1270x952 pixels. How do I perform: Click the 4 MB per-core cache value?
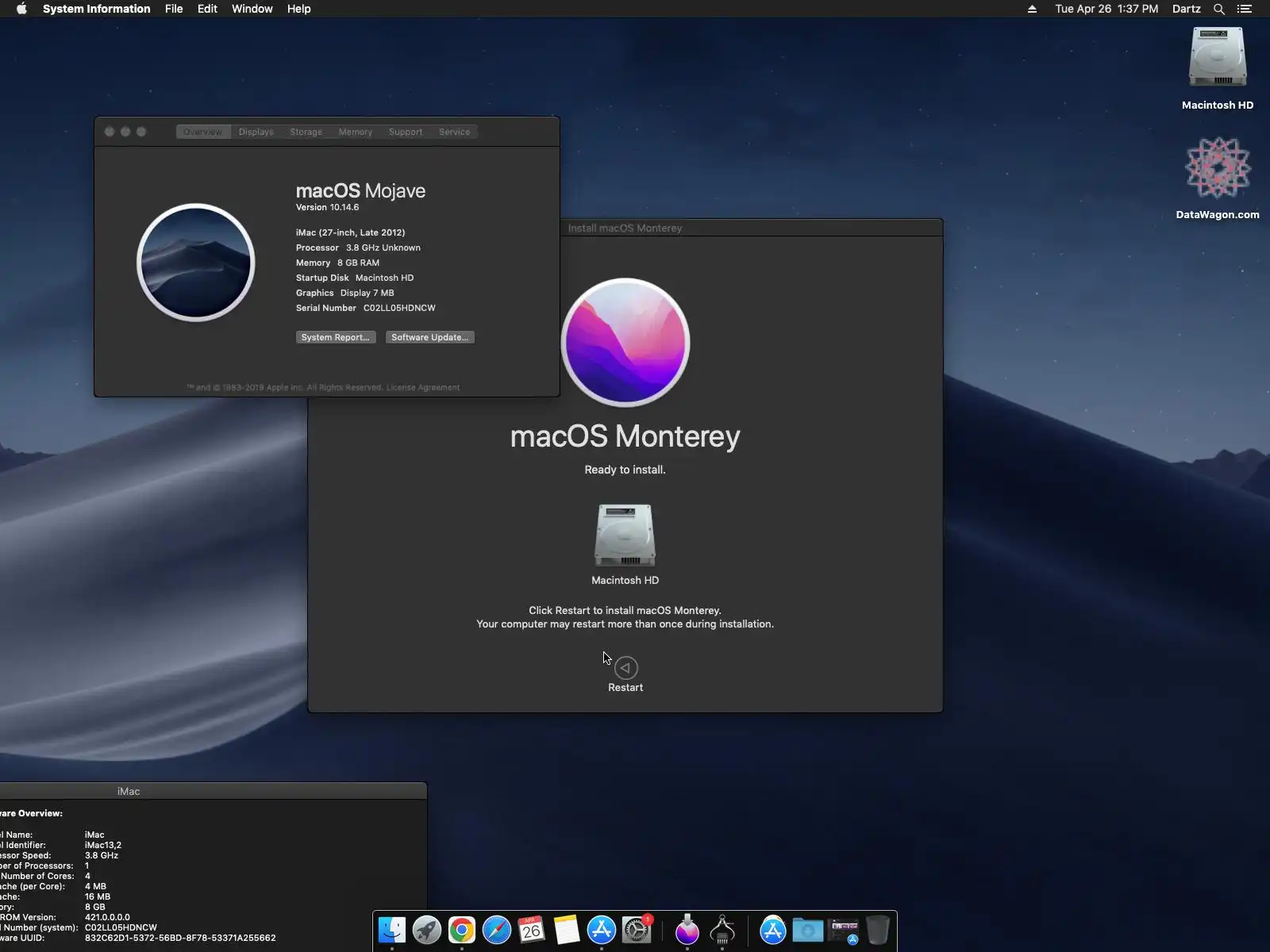point(95,886)
